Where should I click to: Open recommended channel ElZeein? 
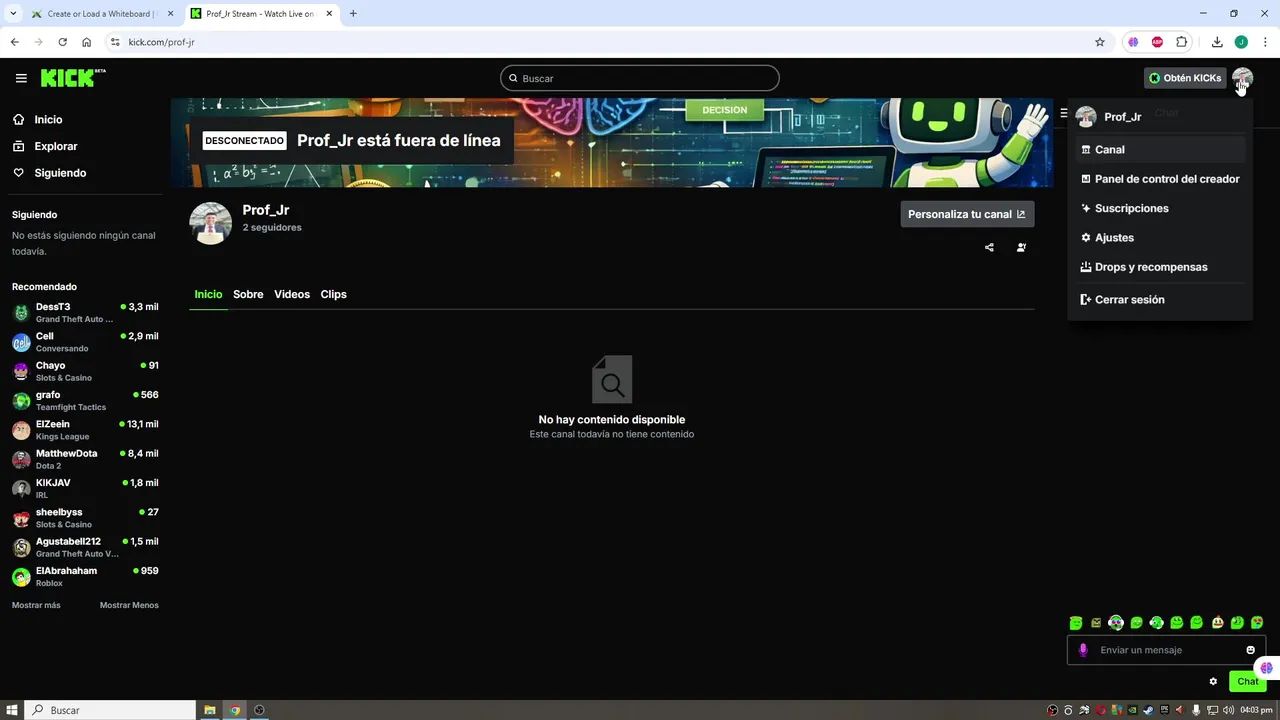click(x=85, y=430)
